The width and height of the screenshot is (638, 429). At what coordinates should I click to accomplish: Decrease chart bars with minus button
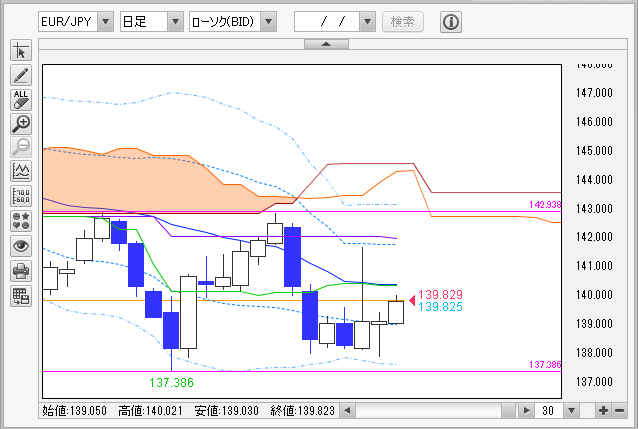coord(619,411)
